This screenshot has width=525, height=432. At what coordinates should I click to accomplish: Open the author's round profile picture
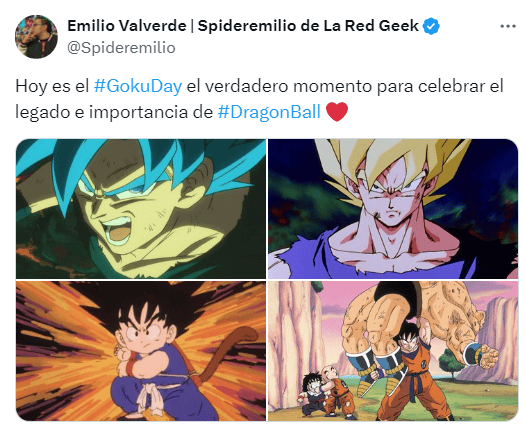[x=36, y=37]
